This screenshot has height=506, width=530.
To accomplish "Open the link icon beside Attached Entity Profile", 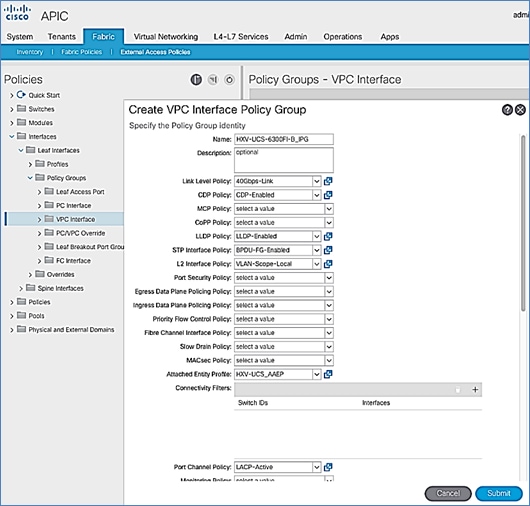I will point(328,374).
